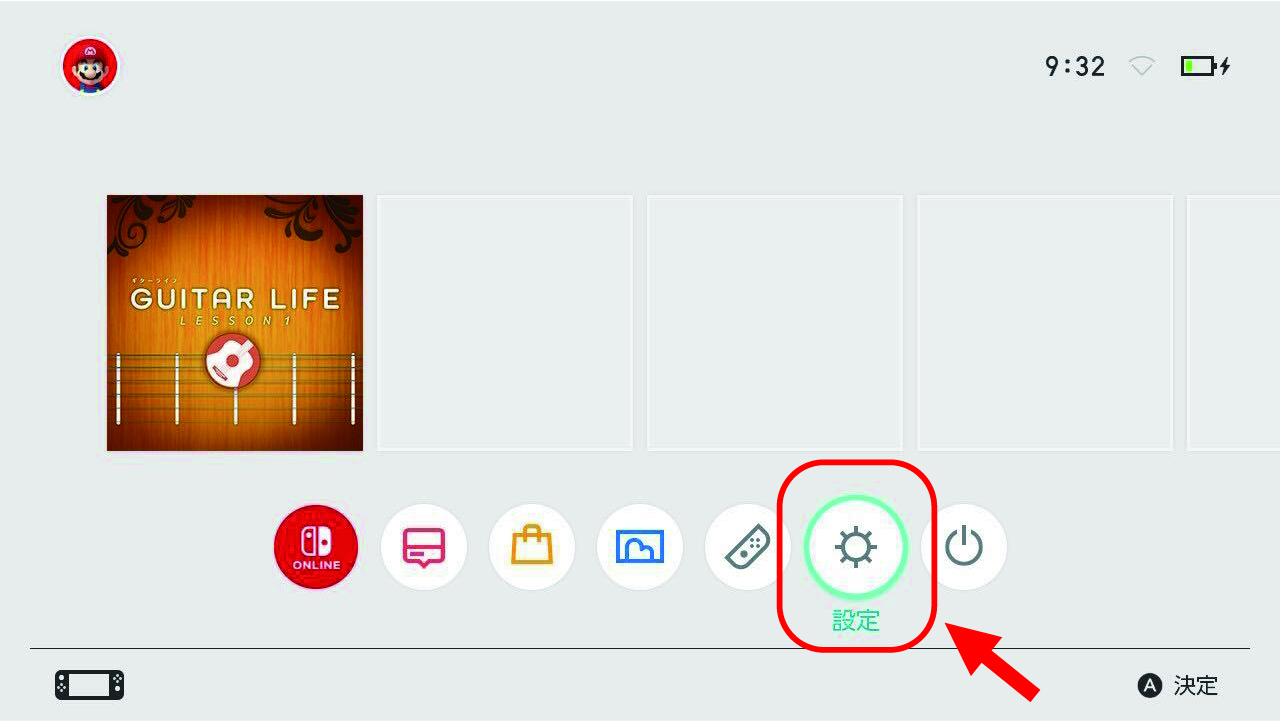1281x721 pixels.
Task: Select the third empty game tile
Action: 1045,323
